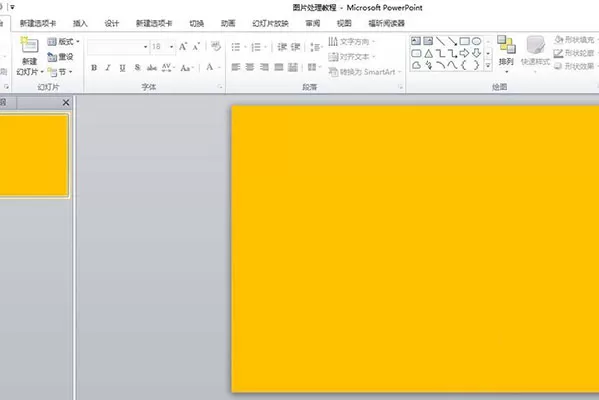Viewport: 599px width, 400px height.
Task: Open the Layout (版式) dropdown
Action: coord(63,41)
